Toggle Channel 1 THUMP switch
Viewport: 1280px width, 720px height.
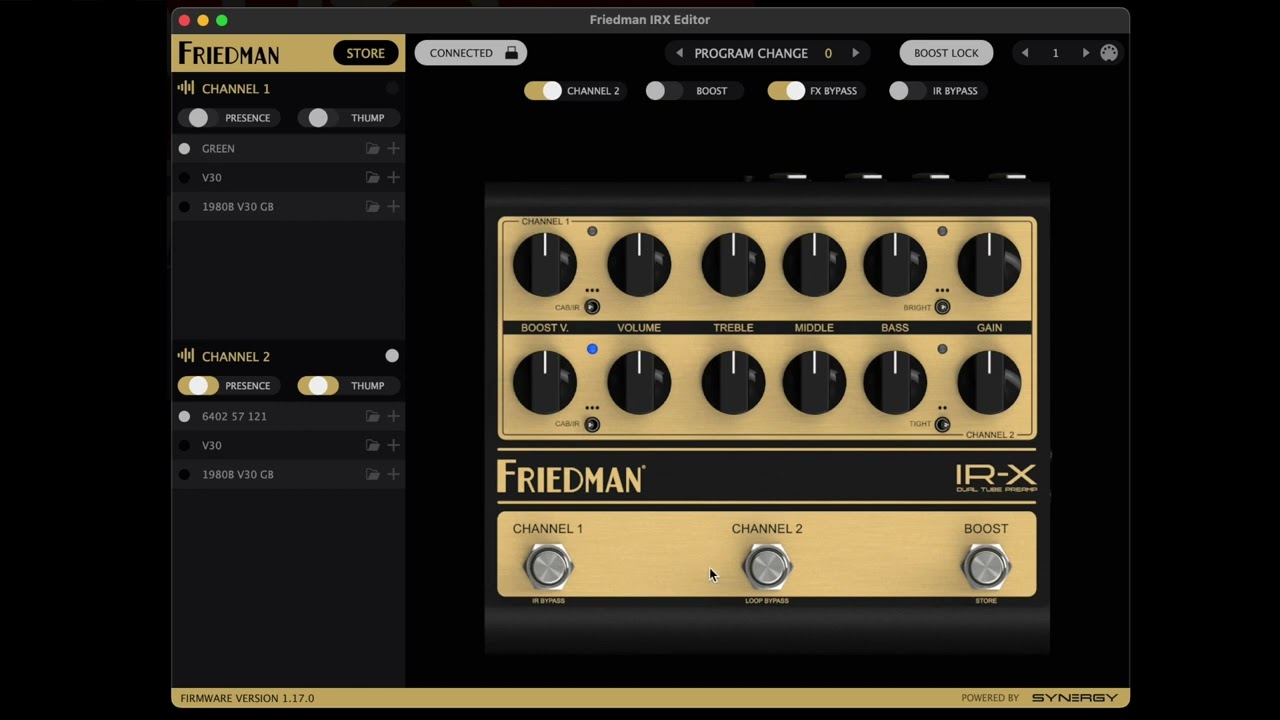[318, 118]
